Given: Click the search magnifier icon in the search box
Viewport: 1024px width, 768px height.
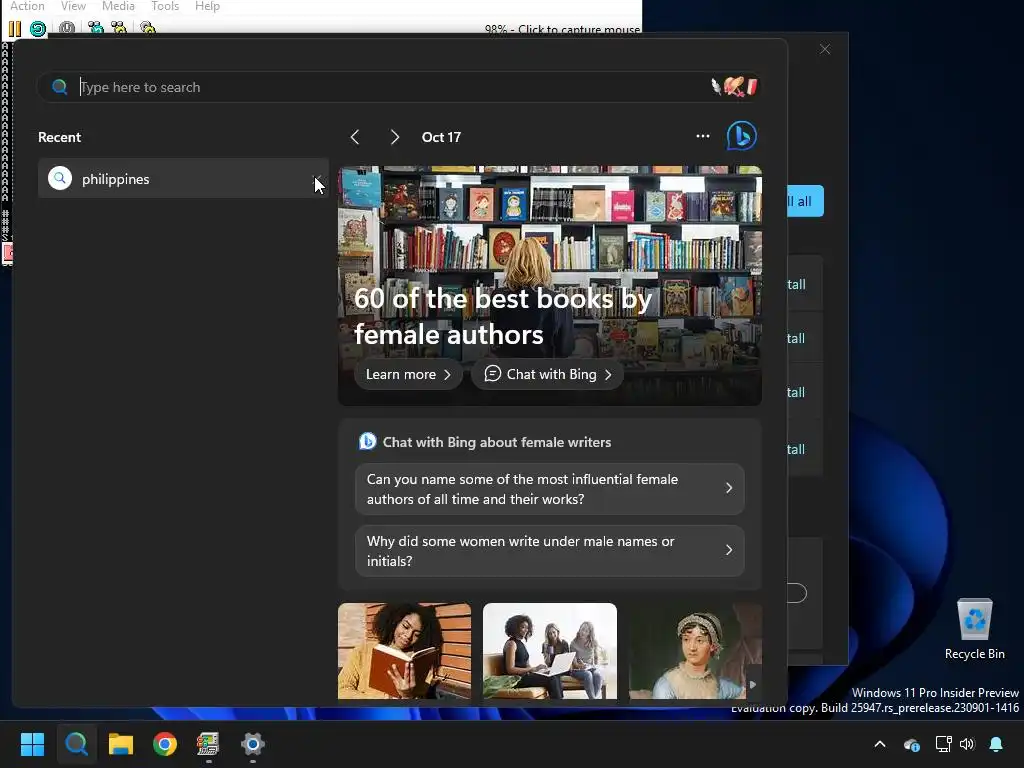Looking at the screenshot, I should [x=59, y=87].
